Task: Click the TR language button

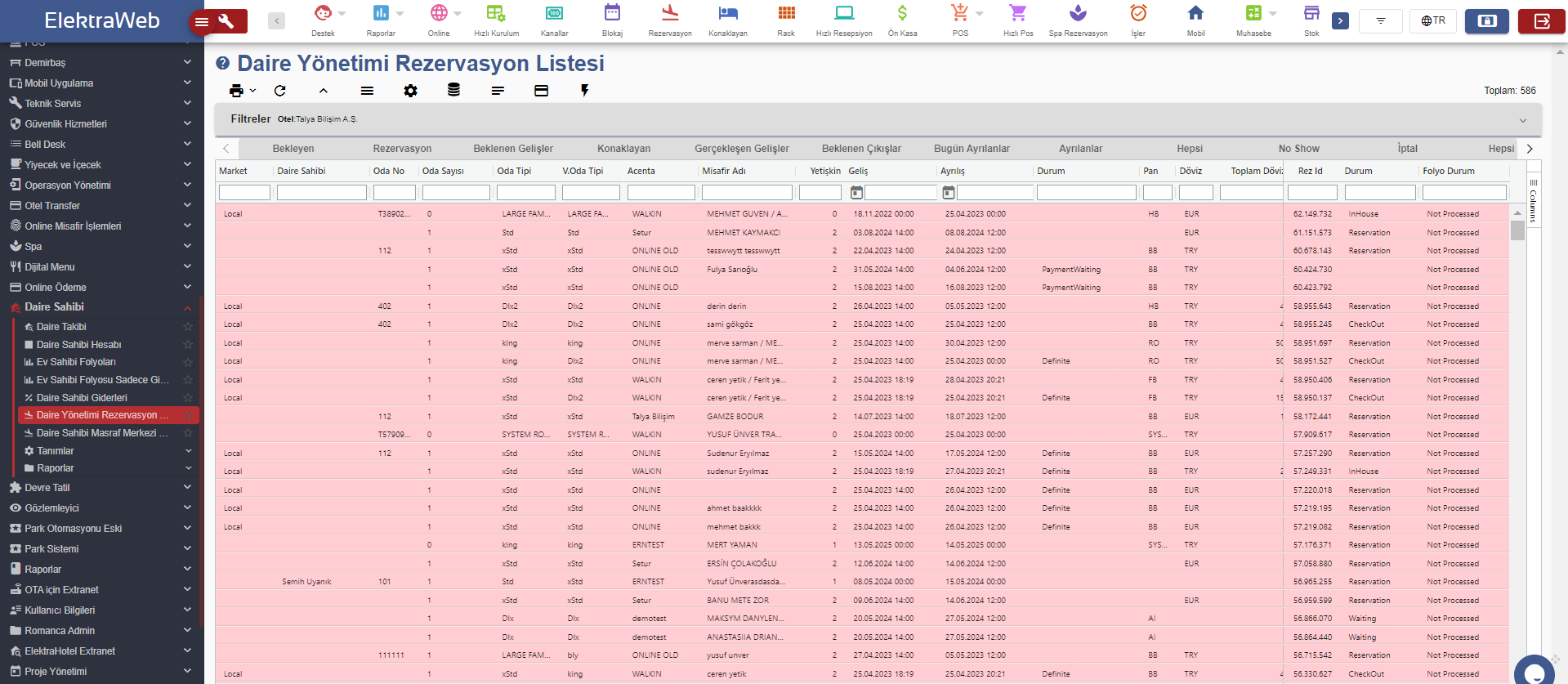Action: (x=1433, y=20)
